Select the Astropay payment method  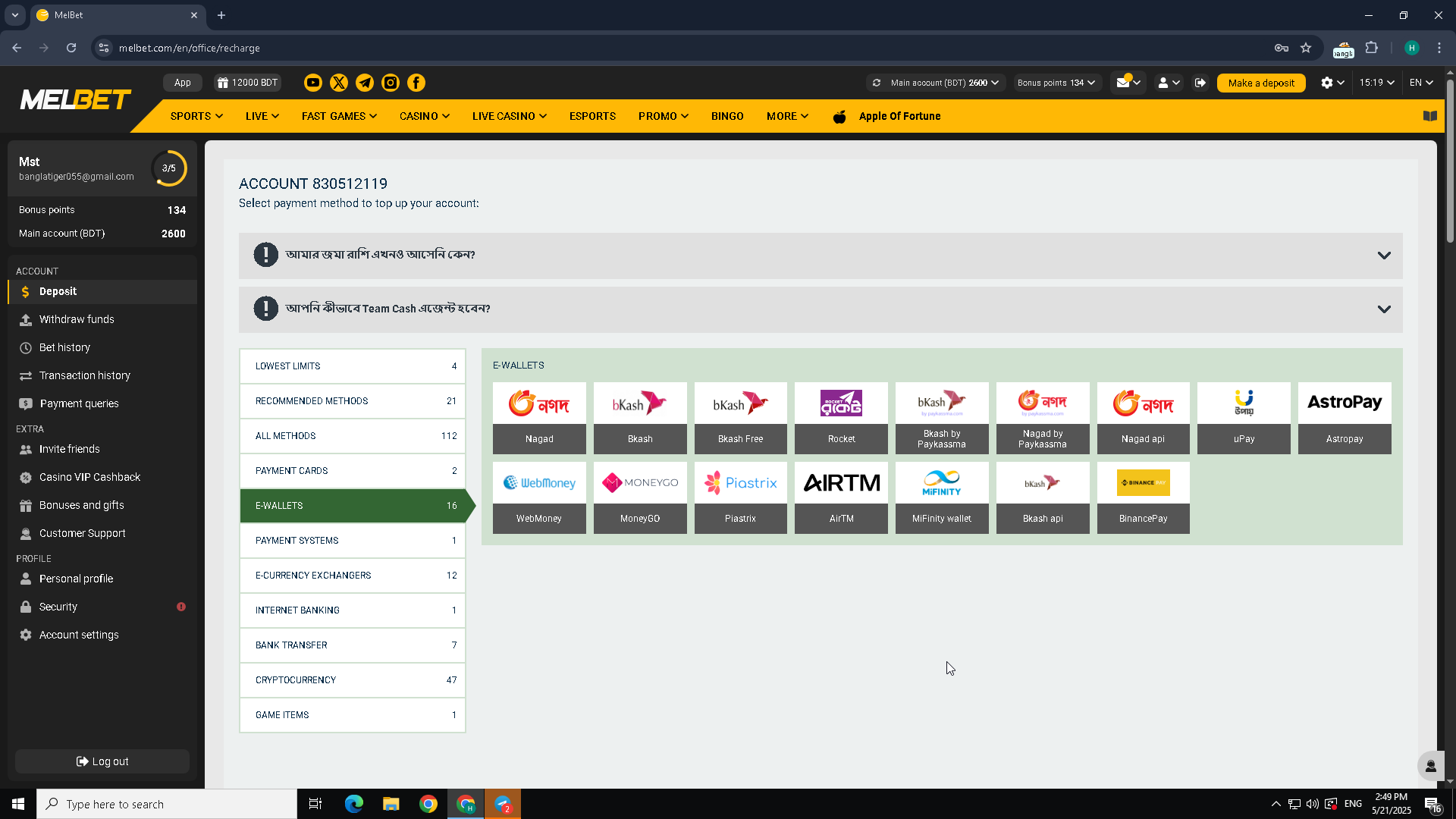[x=1345, y=418]
